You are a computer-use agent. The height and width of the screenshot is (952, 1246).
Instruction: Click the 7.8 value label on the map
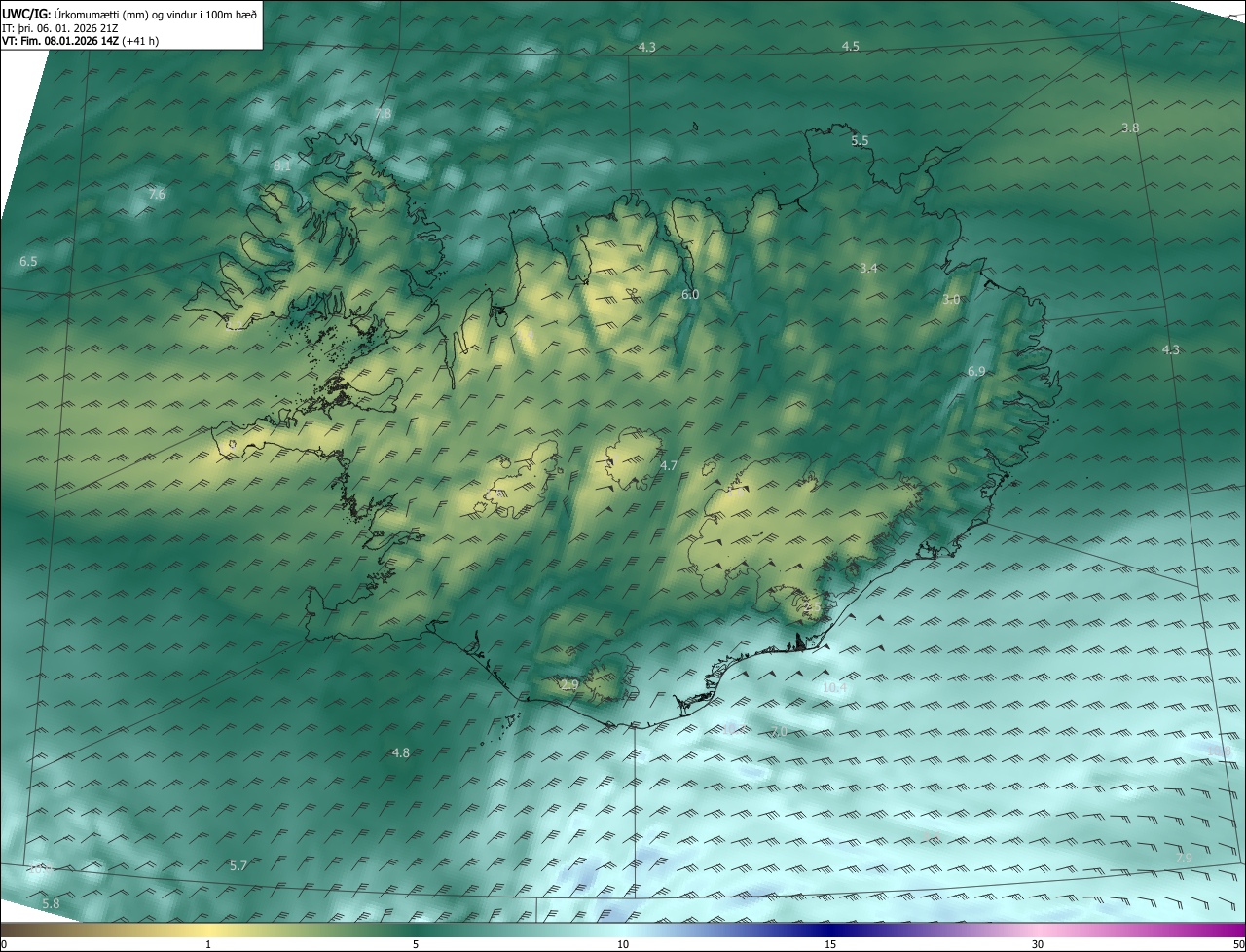coord(383,113)
